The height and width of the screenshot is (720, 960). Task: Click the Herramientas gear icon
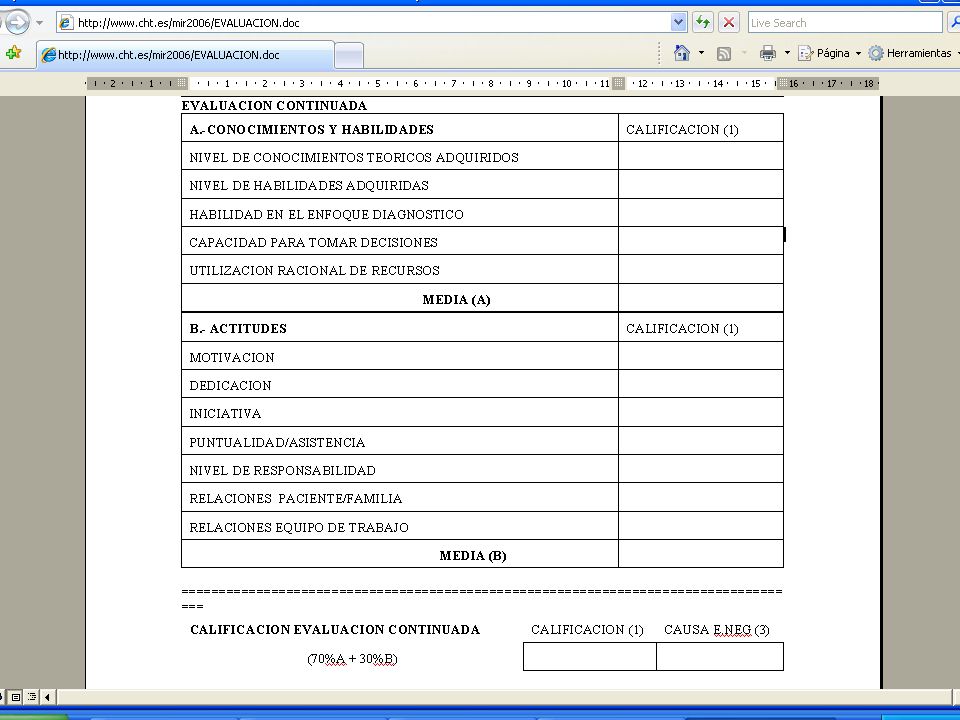click(876, 53)
